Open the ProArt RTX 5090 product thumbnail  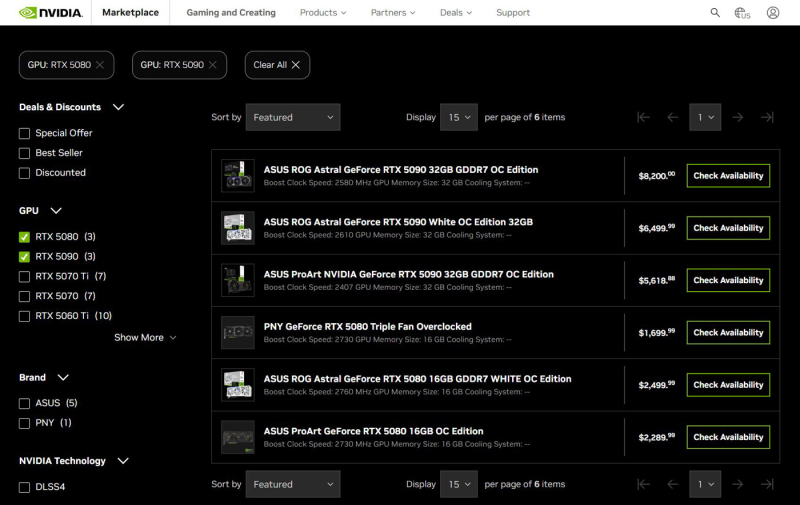238,280
